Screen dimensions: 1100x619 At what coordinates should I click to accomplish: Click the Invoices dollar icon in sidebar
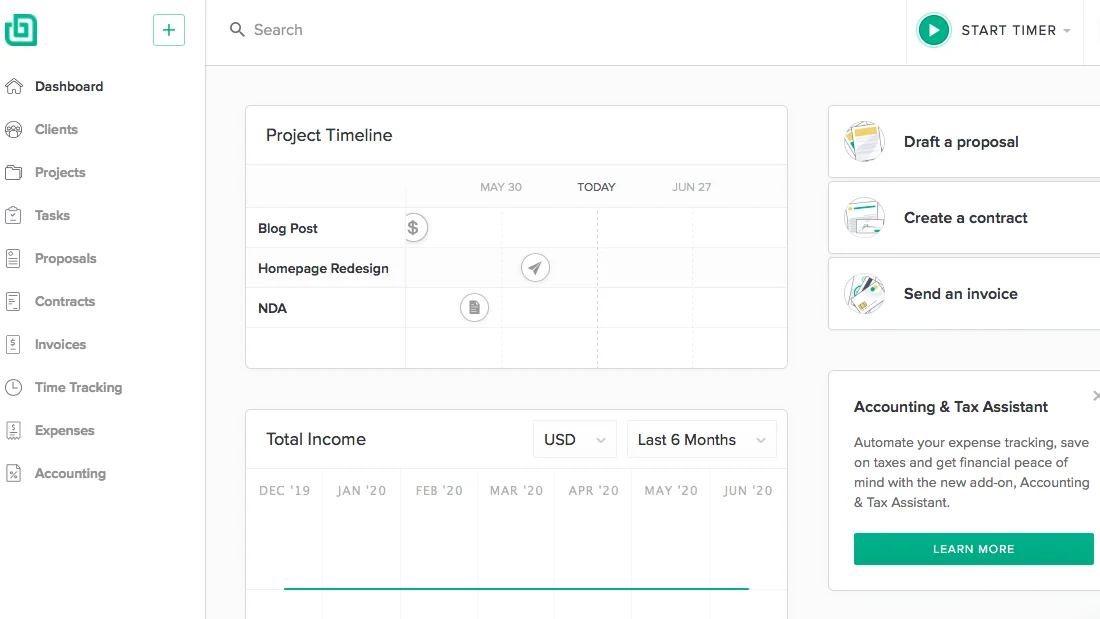click(x=14, y=344)
